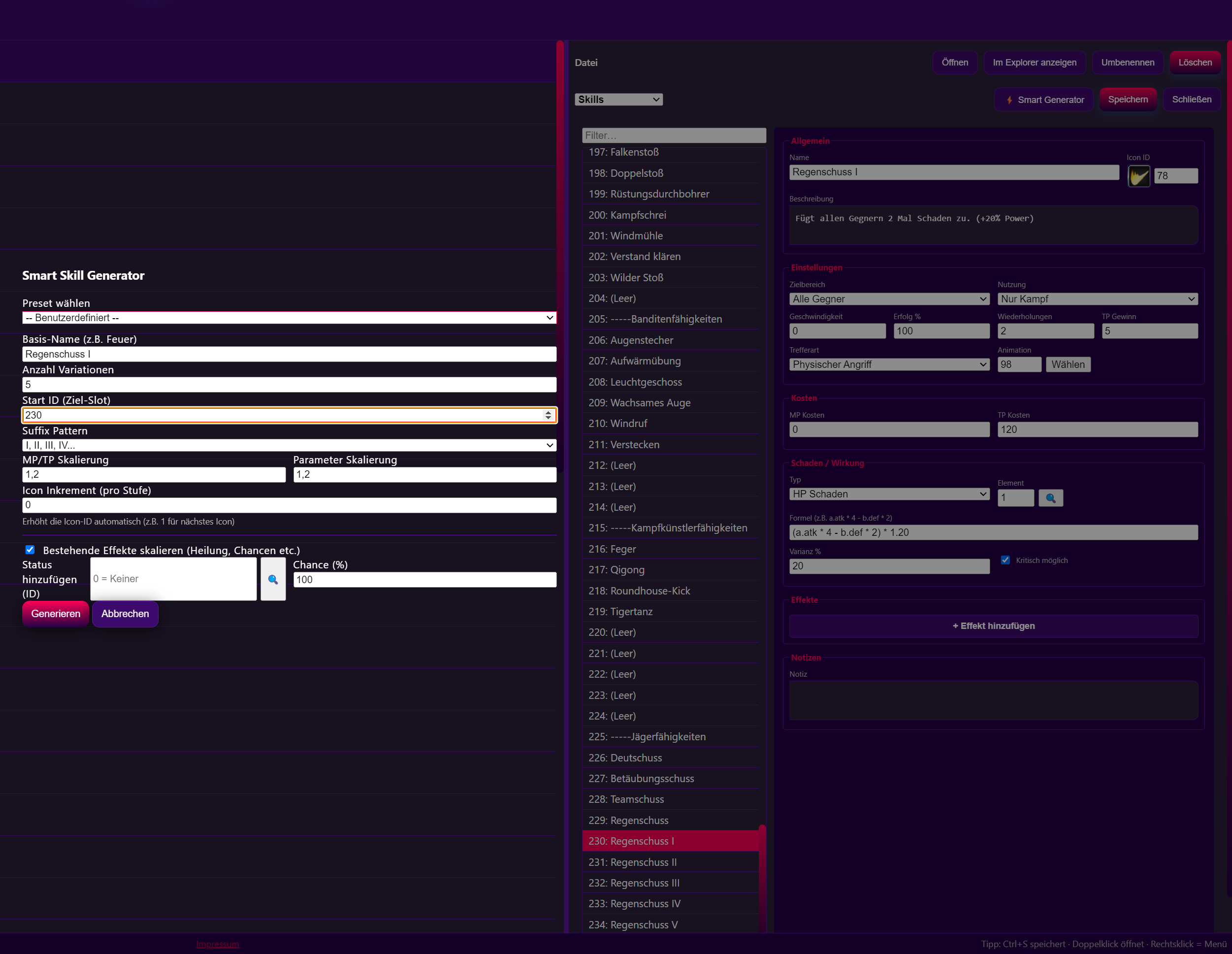
Task: Click the Speichern button
Action: coord(1128,99)
